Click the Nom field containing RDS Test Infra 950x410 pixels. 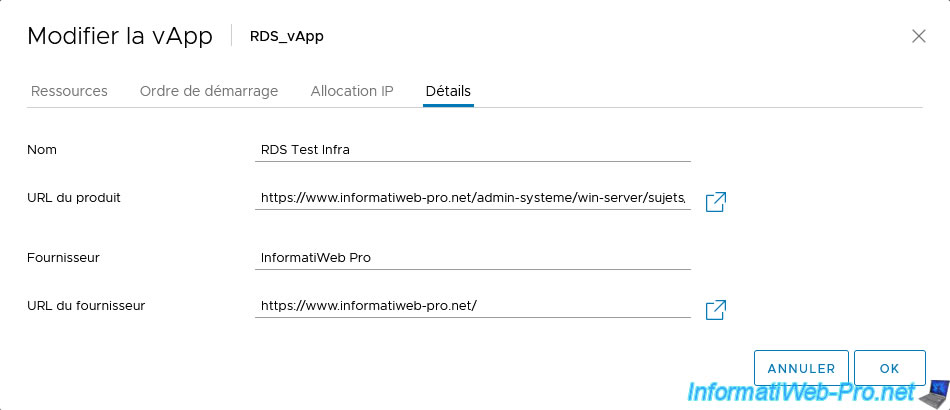pyautogui.click(x=473, y=150)
